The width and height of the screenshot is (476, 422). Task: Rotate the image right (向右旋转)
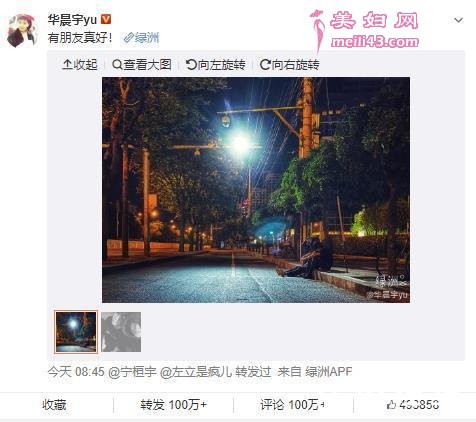289,64
